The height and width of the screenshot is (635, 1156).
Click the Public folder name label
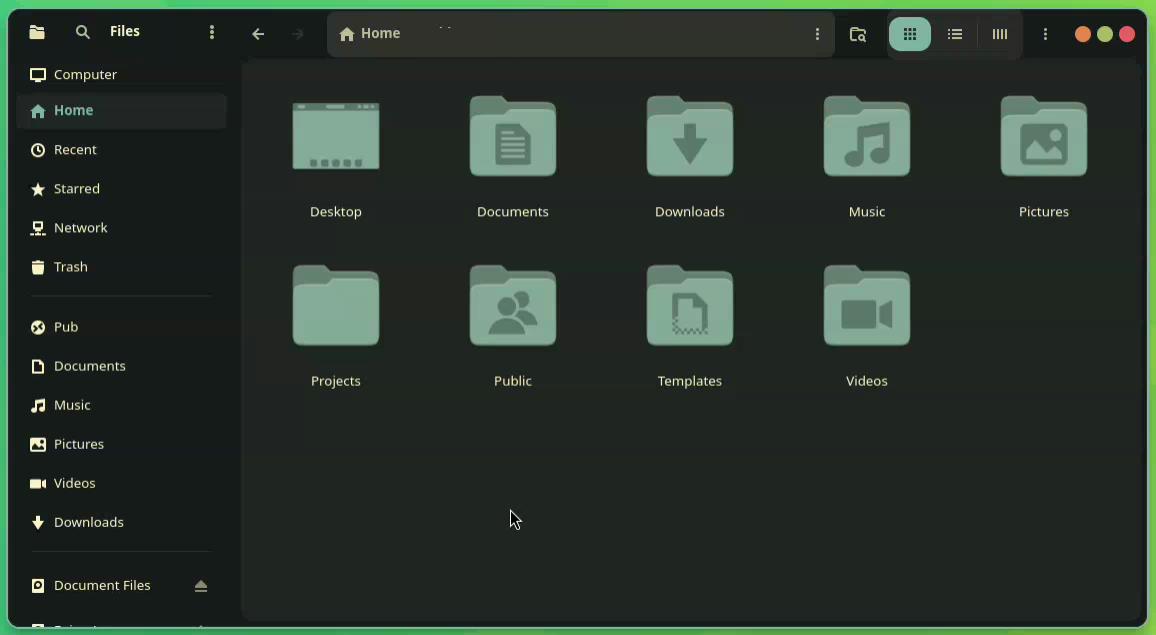512,381
